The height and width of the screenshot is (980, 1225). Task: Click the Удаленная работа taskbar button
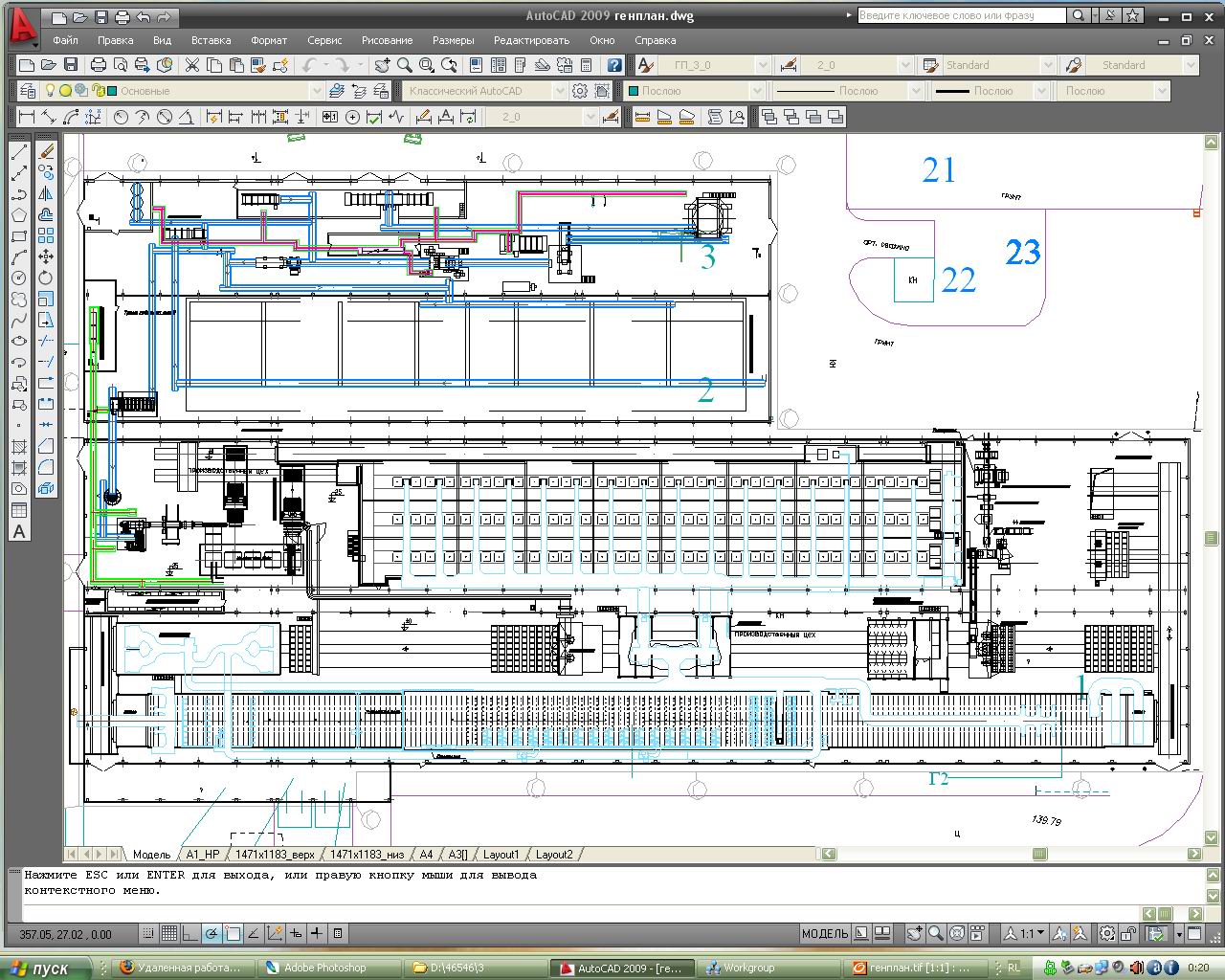(182, 968)
